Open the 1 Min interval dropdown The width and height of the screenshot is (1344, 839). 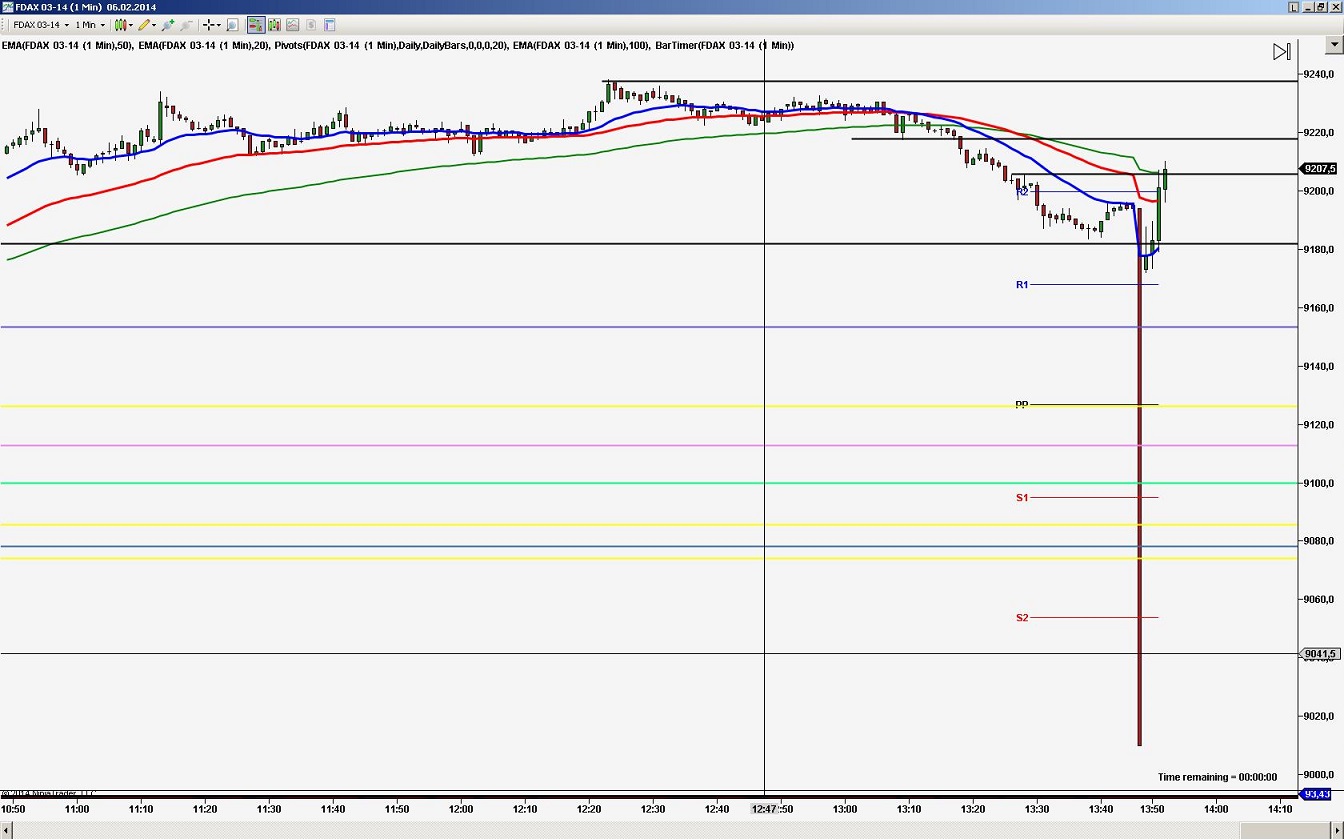click(x=103, y=24)
